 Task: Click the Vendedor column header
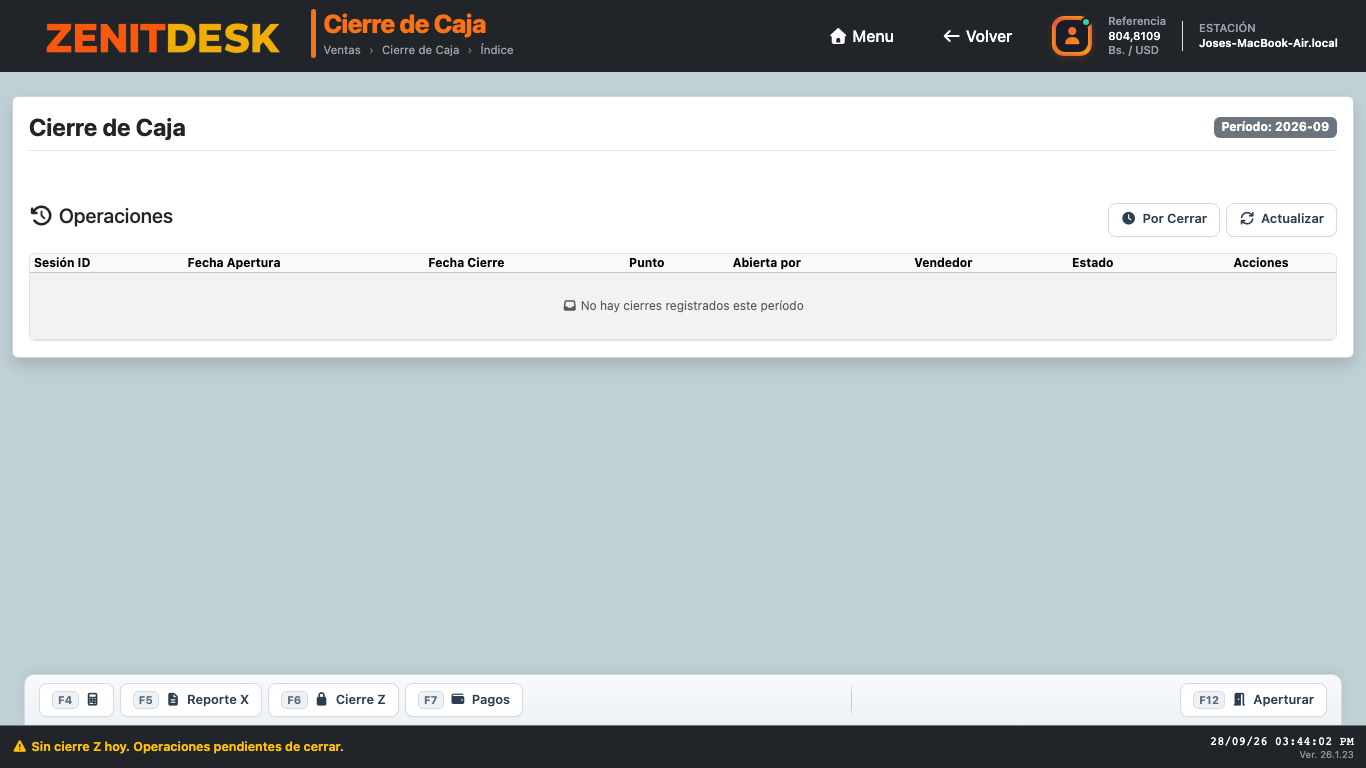click(943, 263)
